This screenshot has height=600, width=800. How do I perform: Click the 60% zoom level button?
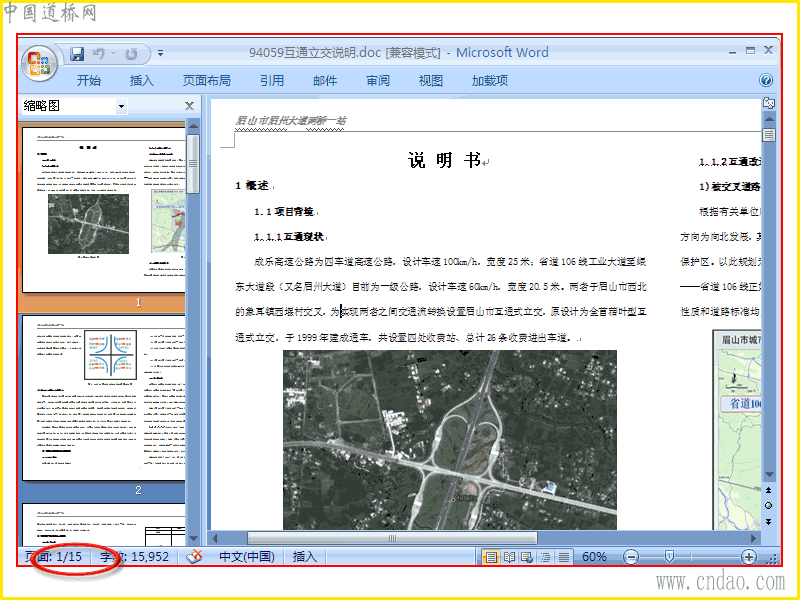click(594, 557)
